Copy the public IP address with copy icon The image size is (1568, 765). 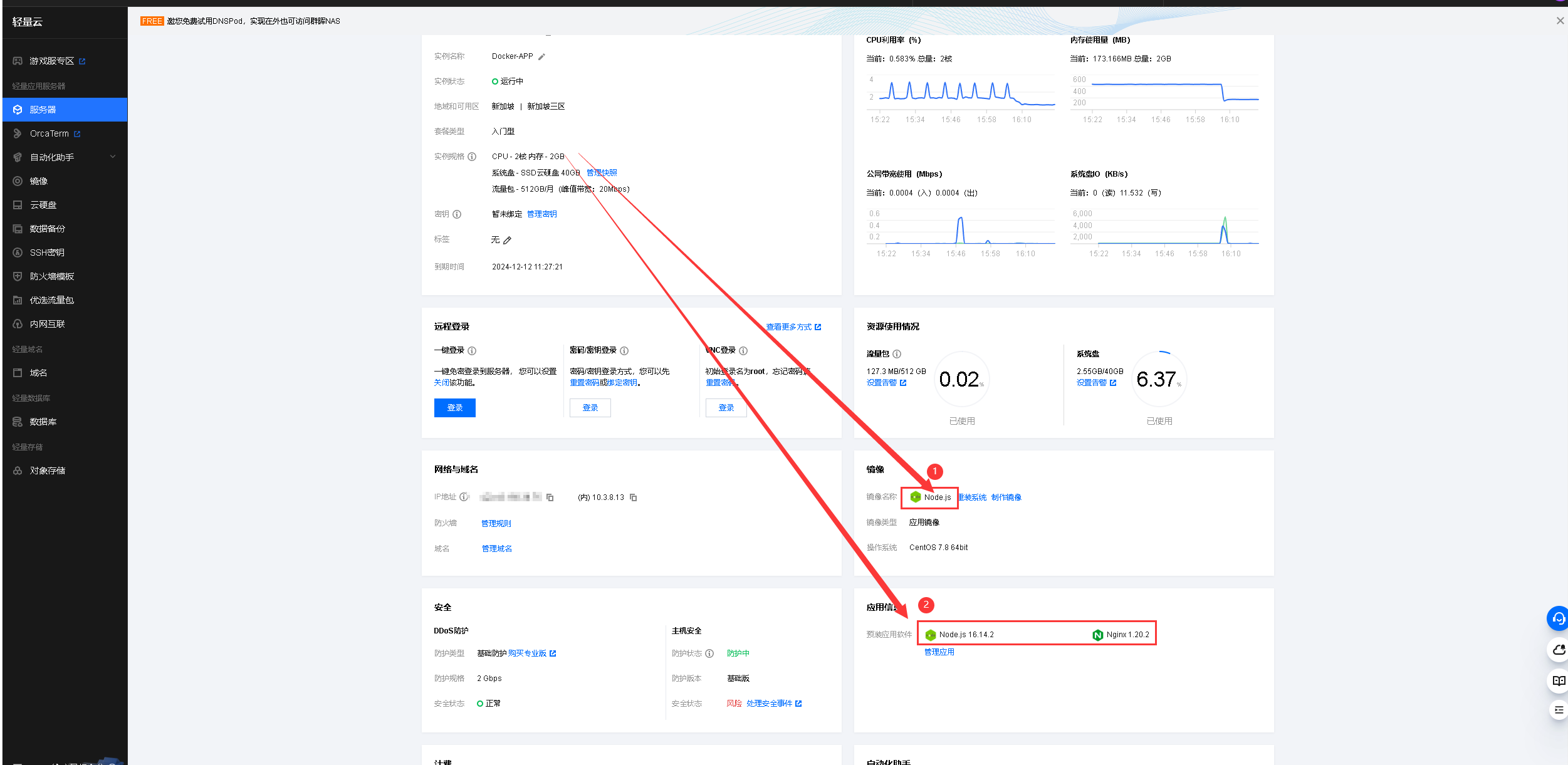pyautogui.click(x=550, y=497)
